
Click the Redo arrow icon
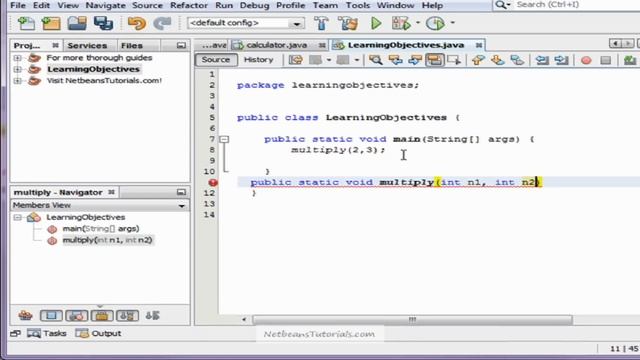pyautogui.click(x=162, y=23)
